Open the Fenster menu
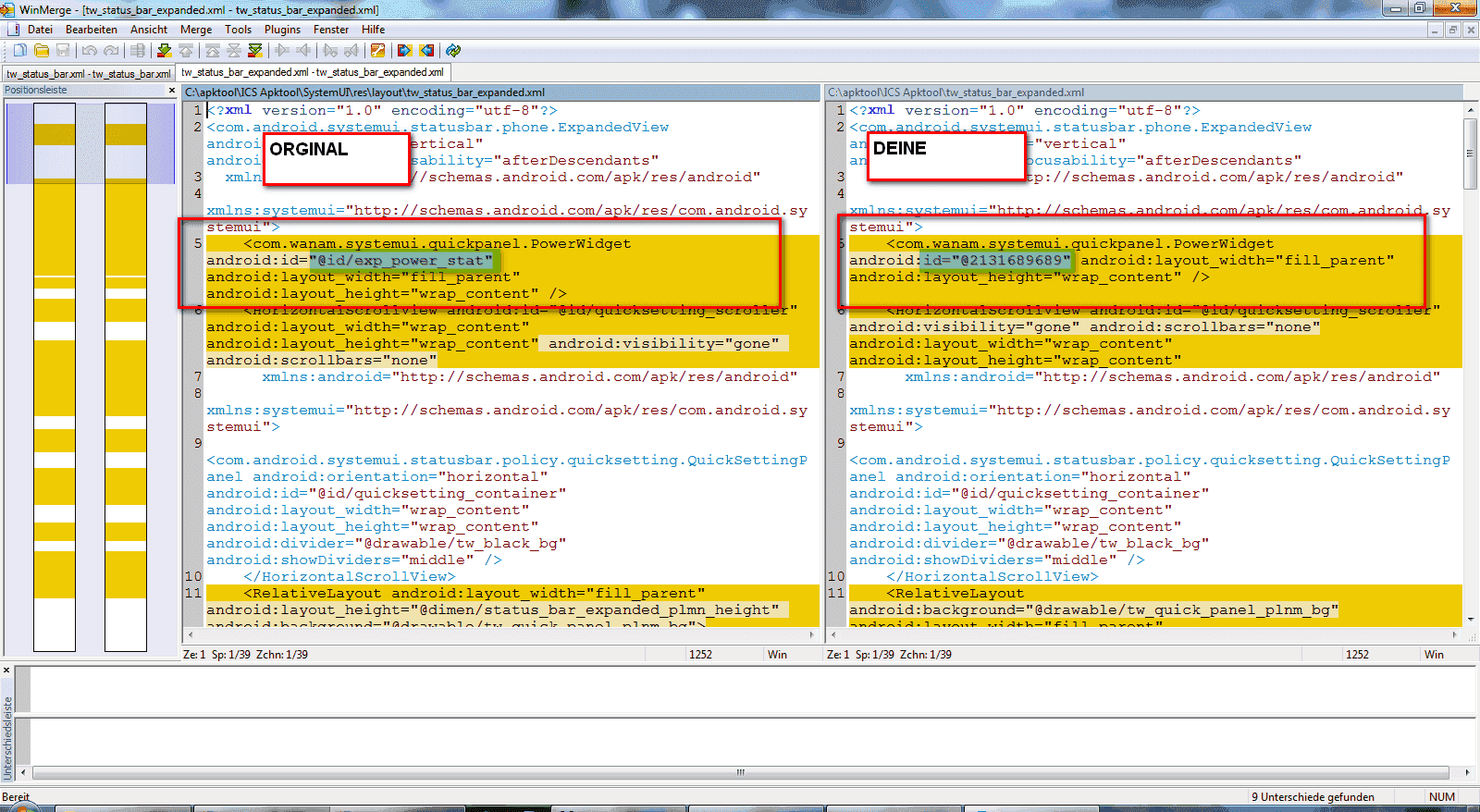1480x812 pixels. click(331, 30)
